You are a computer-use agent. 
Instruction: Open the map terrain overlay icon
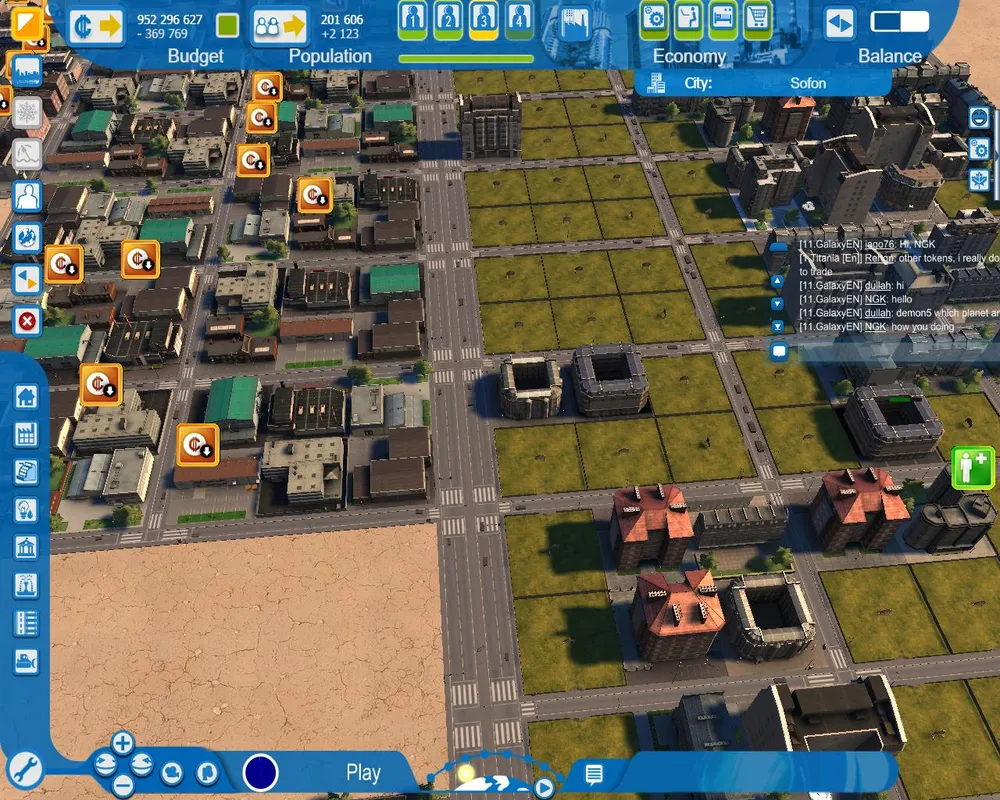(x=27, y=155)
